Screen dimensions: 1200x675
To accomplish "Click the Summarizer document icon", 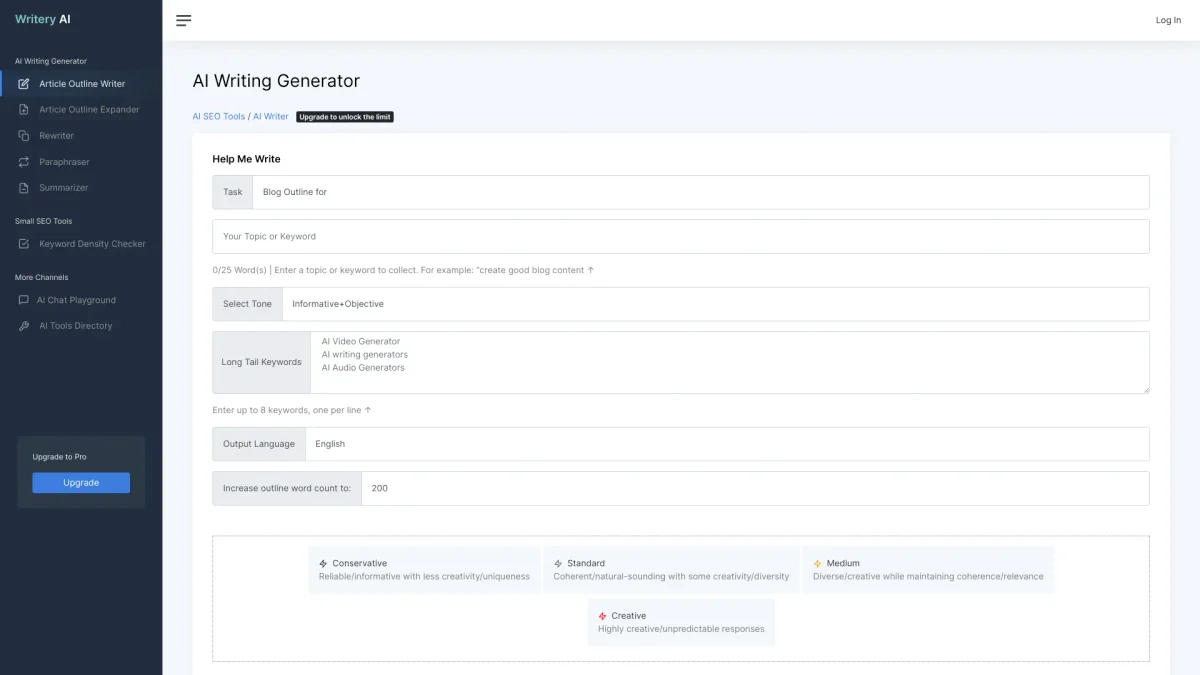I will point(24,188).
